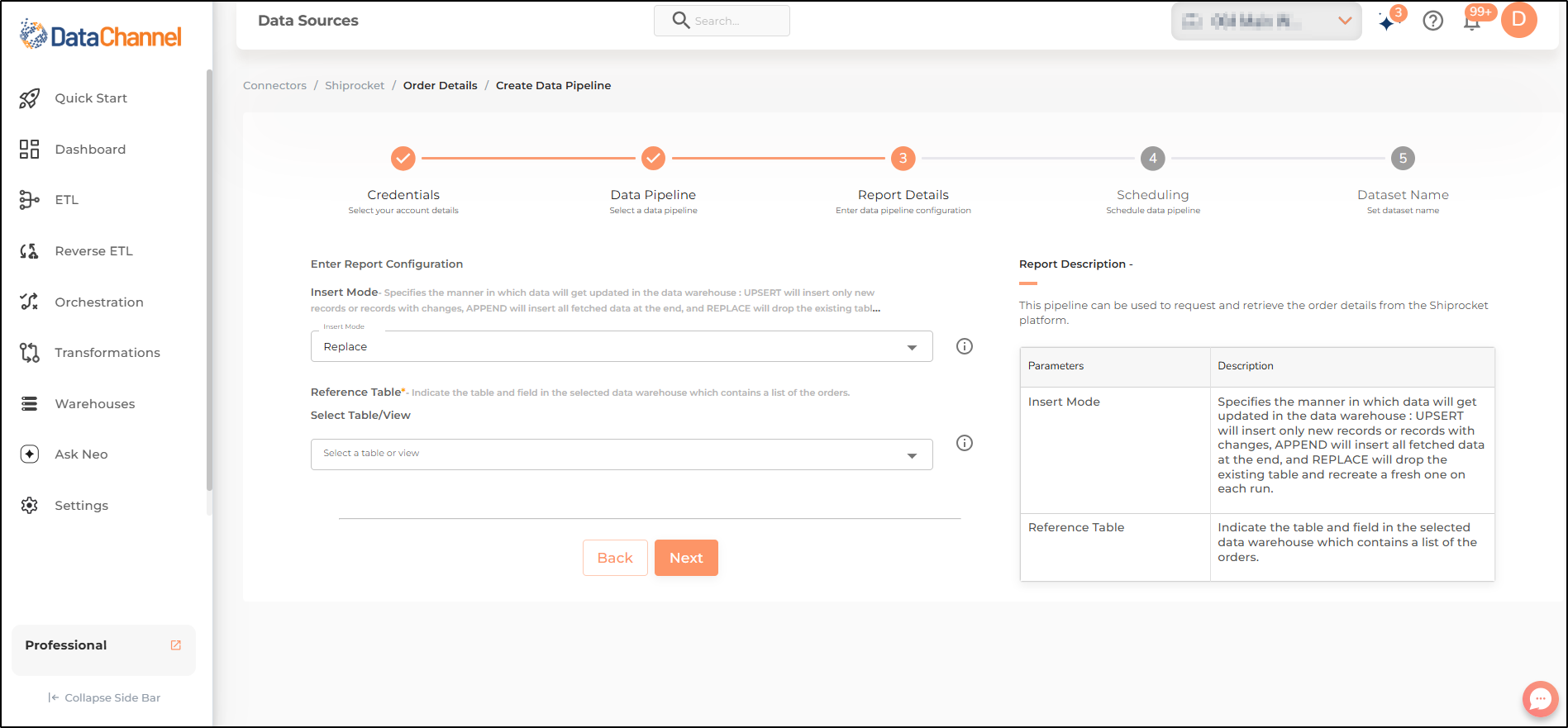This screenshot has height=728, width=1568.
Task: Click the Parameters column header
Action: pos(1114,367)
